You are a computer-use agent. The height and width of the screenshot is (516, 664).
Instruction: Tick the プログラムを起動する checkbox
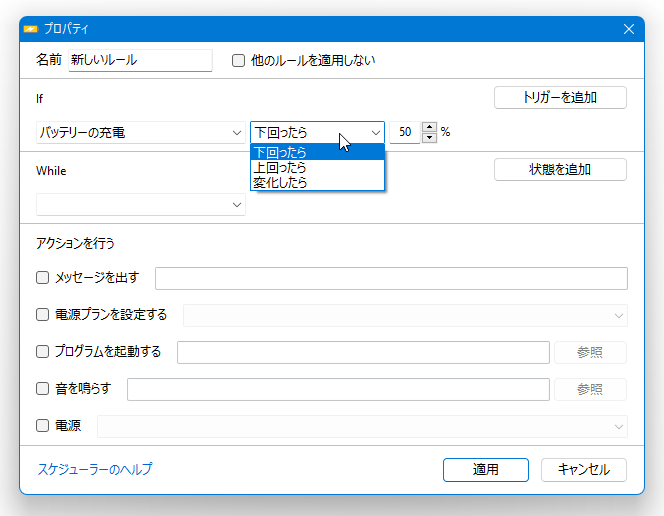coord(42,351)
